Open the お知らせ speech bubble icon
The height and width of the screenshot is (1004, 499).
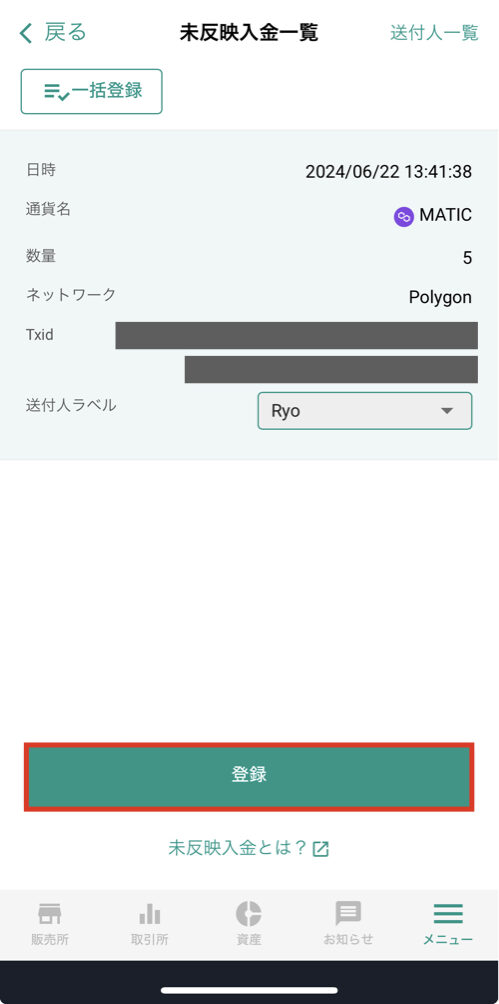point(348,914)
